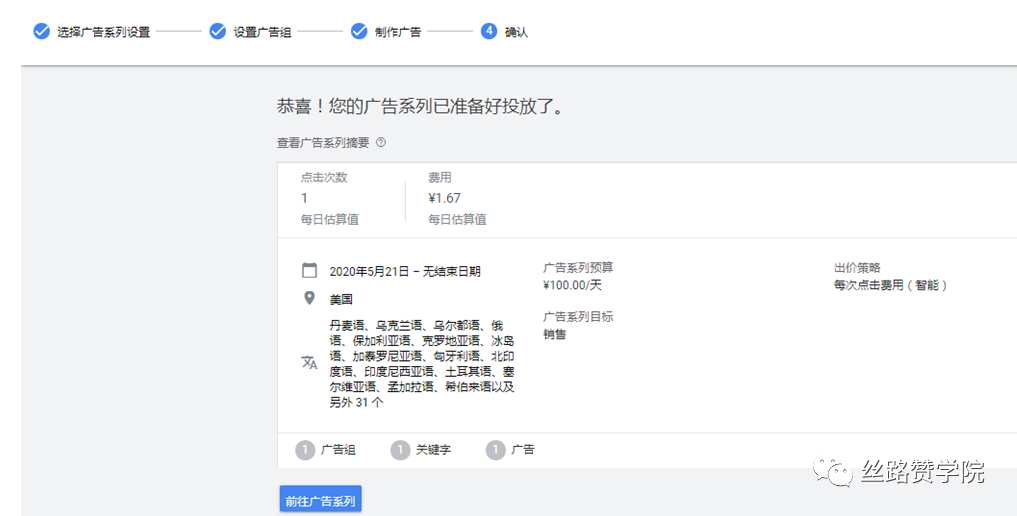This screenshot has height=516, width=1017.
Task: Open the help icon beside 查看广告系列摘要
Action: tap(381, 143)
